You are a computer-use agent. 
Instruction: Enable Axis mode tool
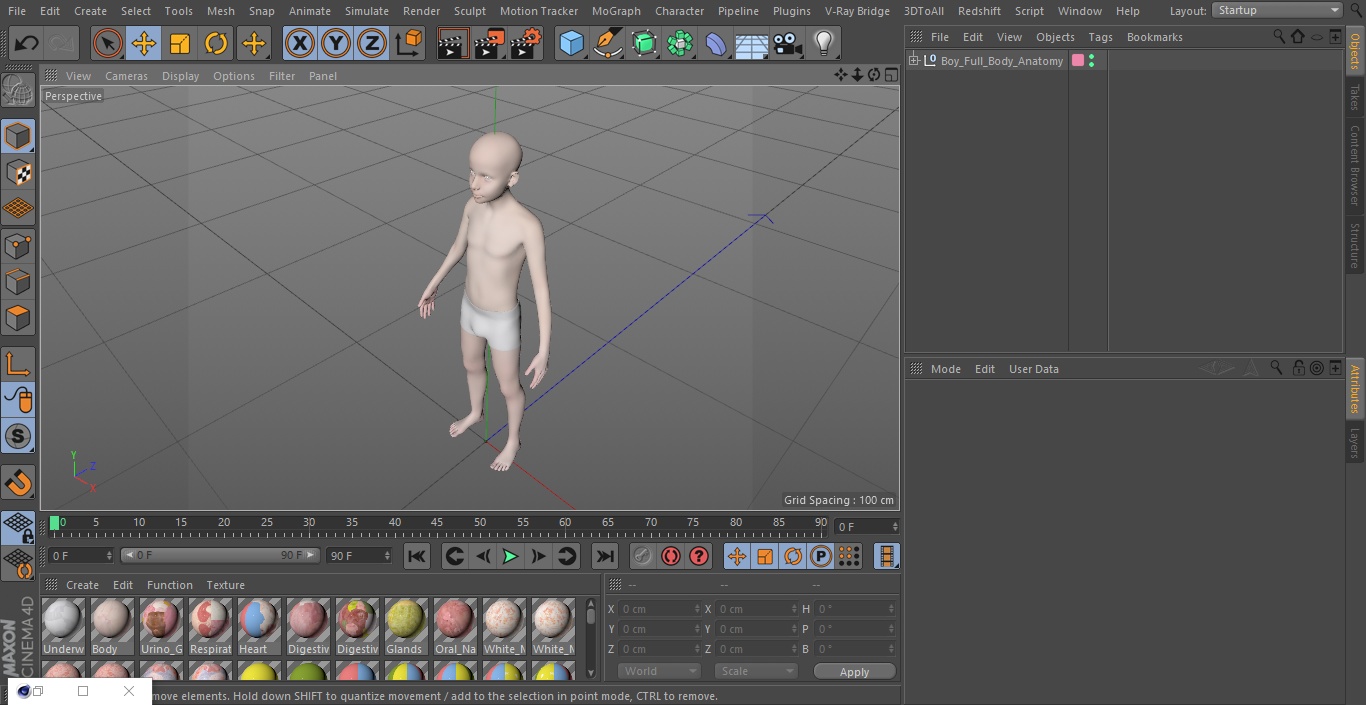[18, 364]
